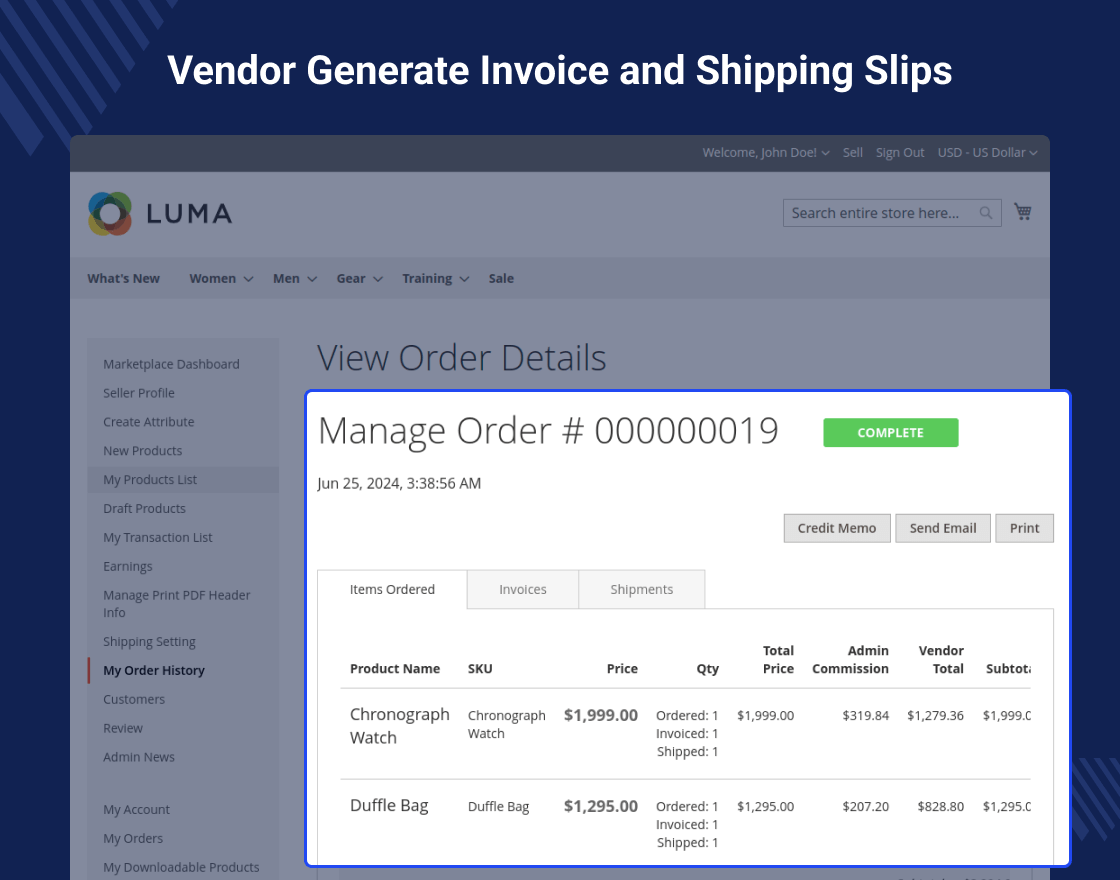Click the Print button
The height and width of the screenshot is (880, 1120).
(x=1024, y=528)
